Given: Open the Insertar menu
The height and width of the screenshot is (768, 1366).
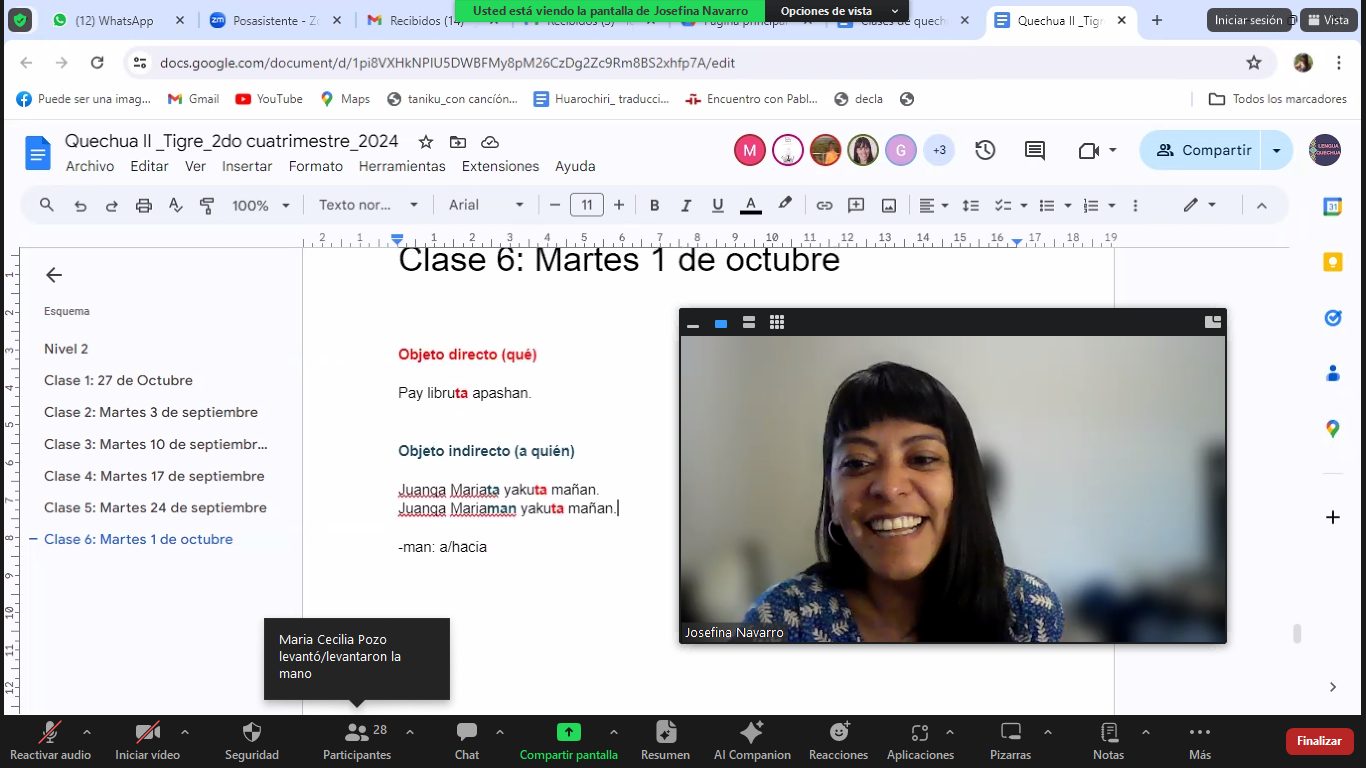Looking at the screenshot, I should point(247,166).
